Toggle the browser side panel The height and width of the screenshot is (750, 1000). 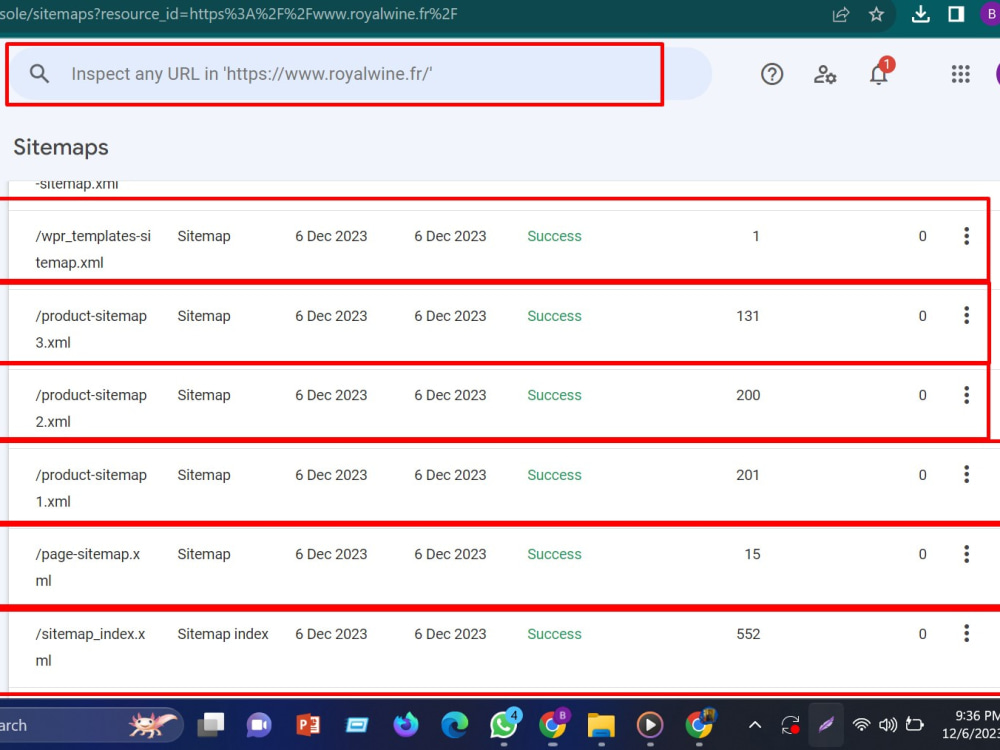coord(956,14)
